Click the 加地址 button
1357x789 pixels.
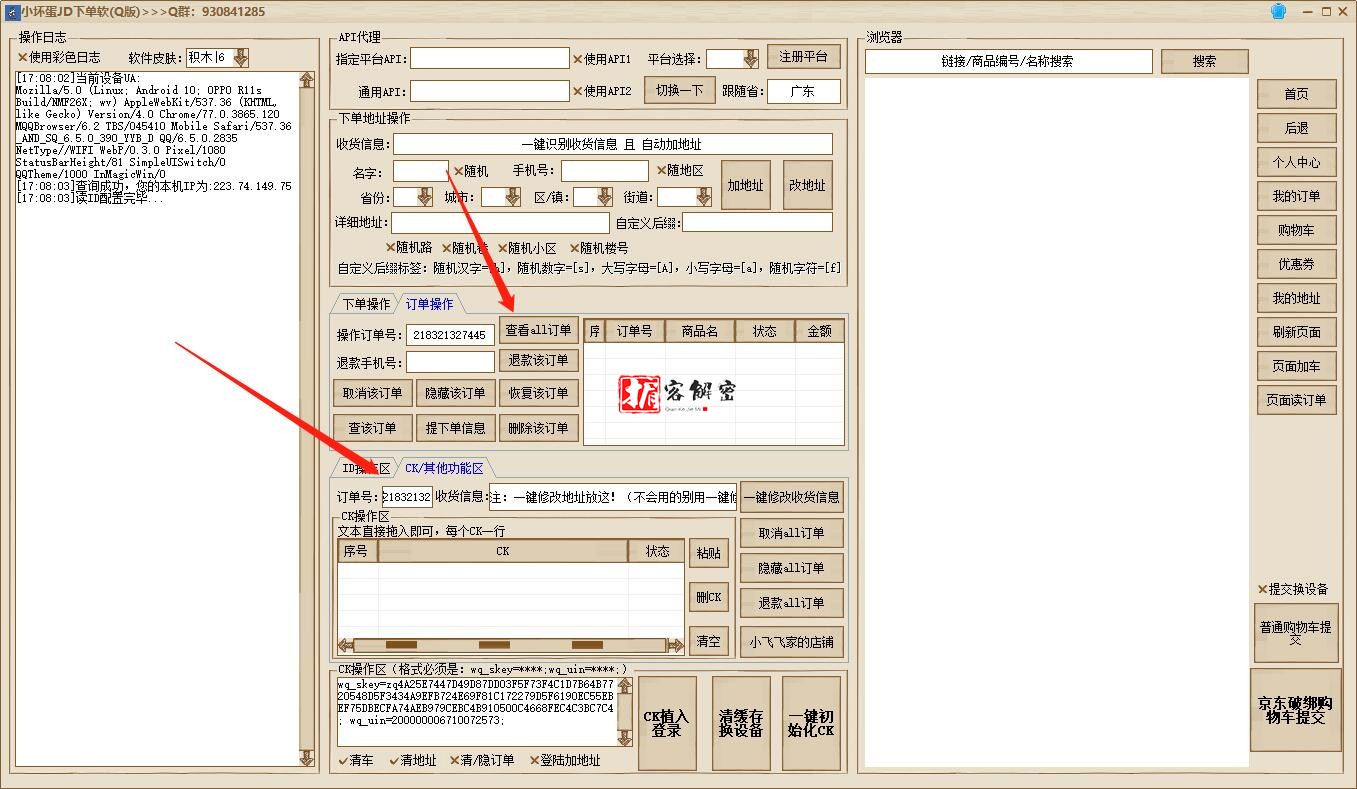[x=745, y=185]
